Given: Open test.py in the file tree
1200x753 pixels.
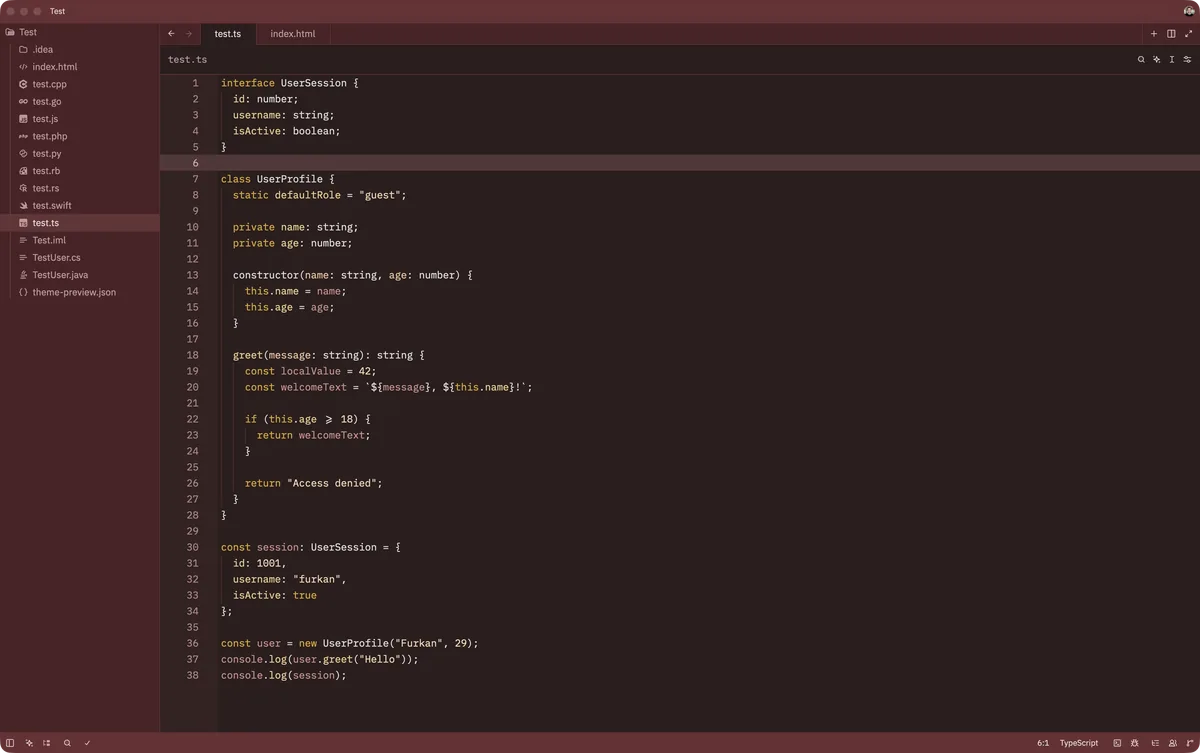Looking at the screenshot, I should pyautogui.click(x=80, y=154).
